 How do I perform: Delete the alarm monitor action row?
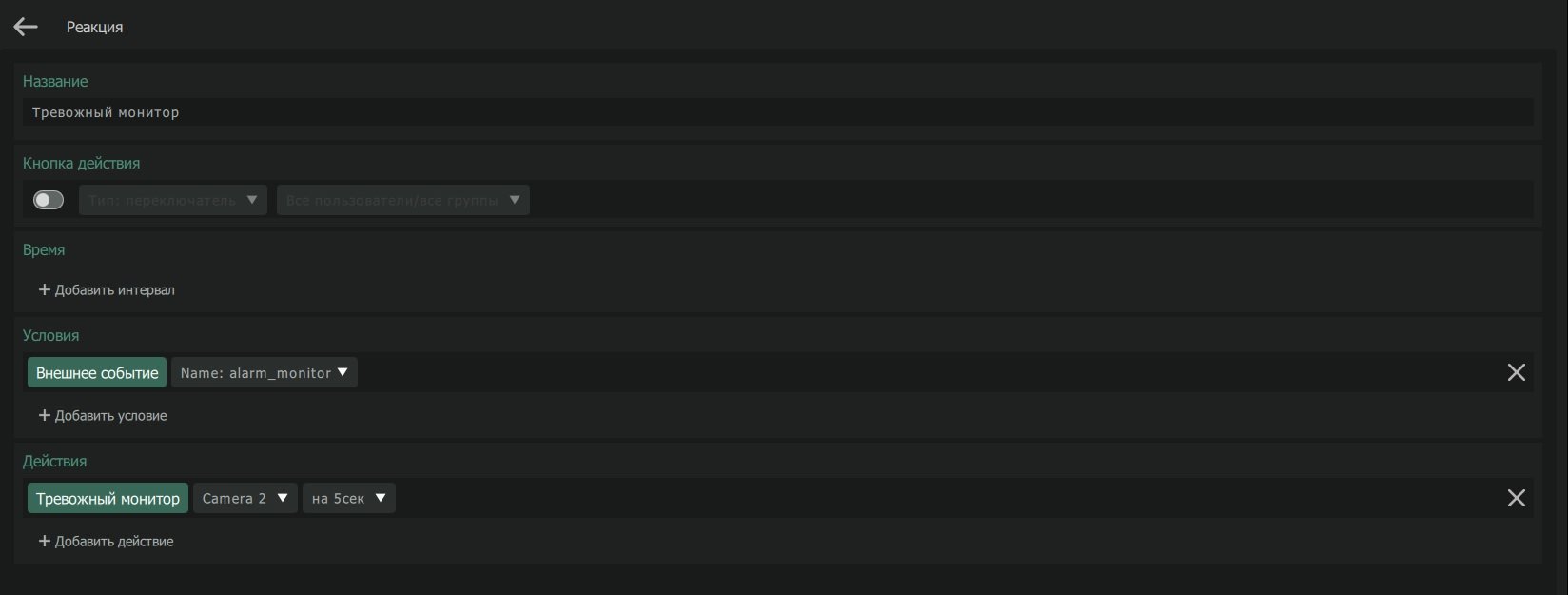[x=1516, y=498]
